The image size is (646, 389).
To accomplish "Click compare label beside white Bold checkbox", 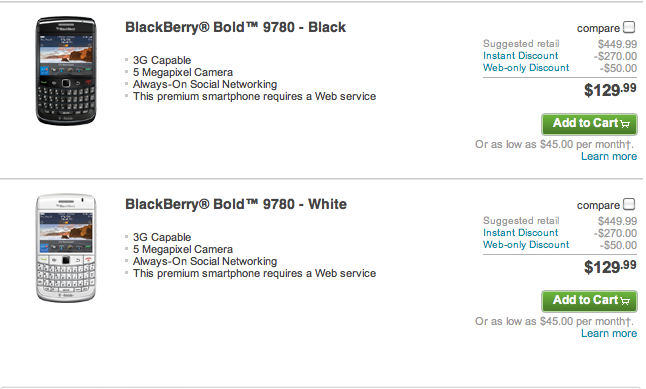I will coord(598,205).
